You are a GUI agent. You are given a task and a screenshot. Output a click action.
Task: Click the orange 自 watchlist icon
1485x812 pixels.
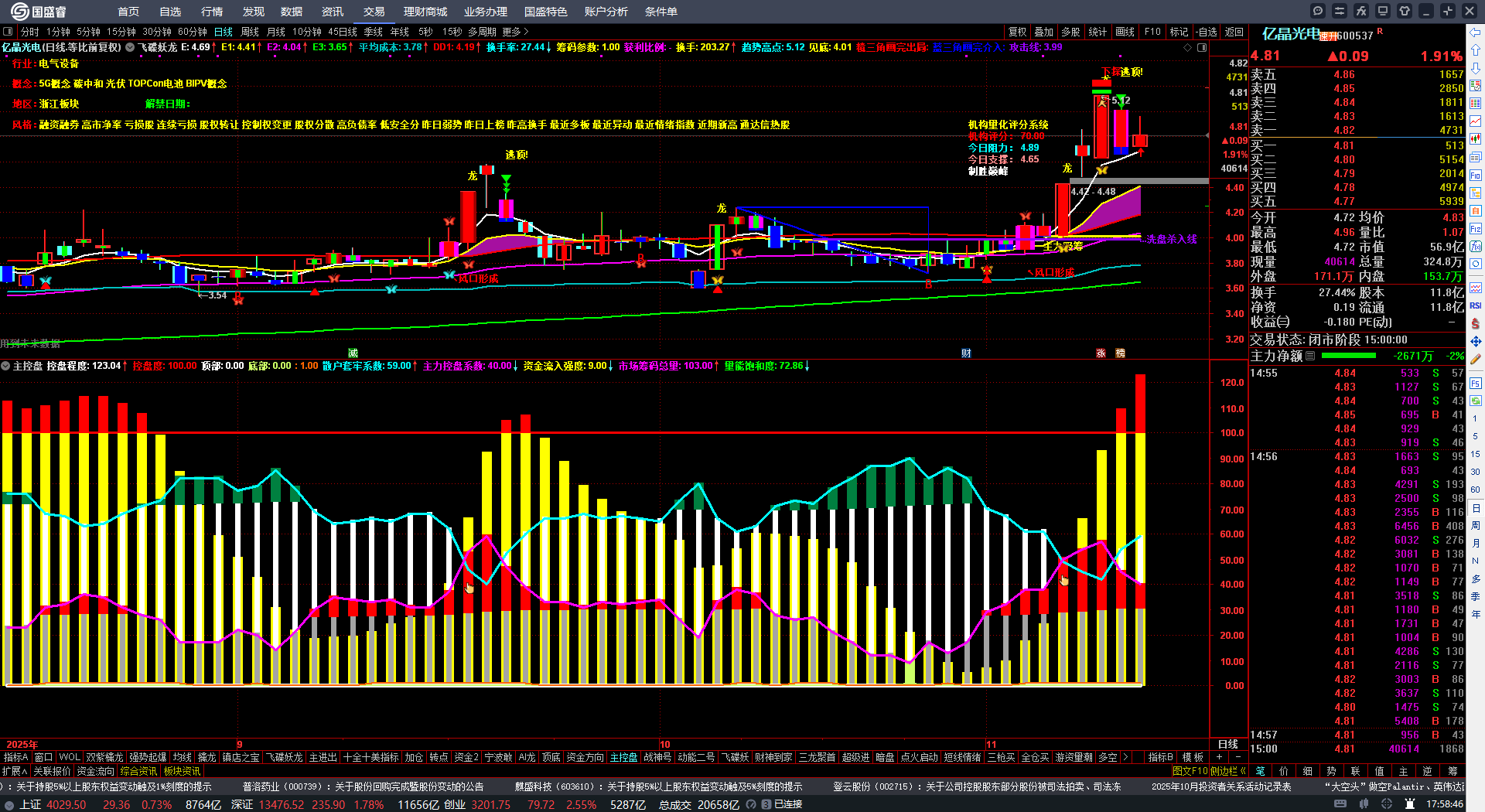click(1476, 210)
